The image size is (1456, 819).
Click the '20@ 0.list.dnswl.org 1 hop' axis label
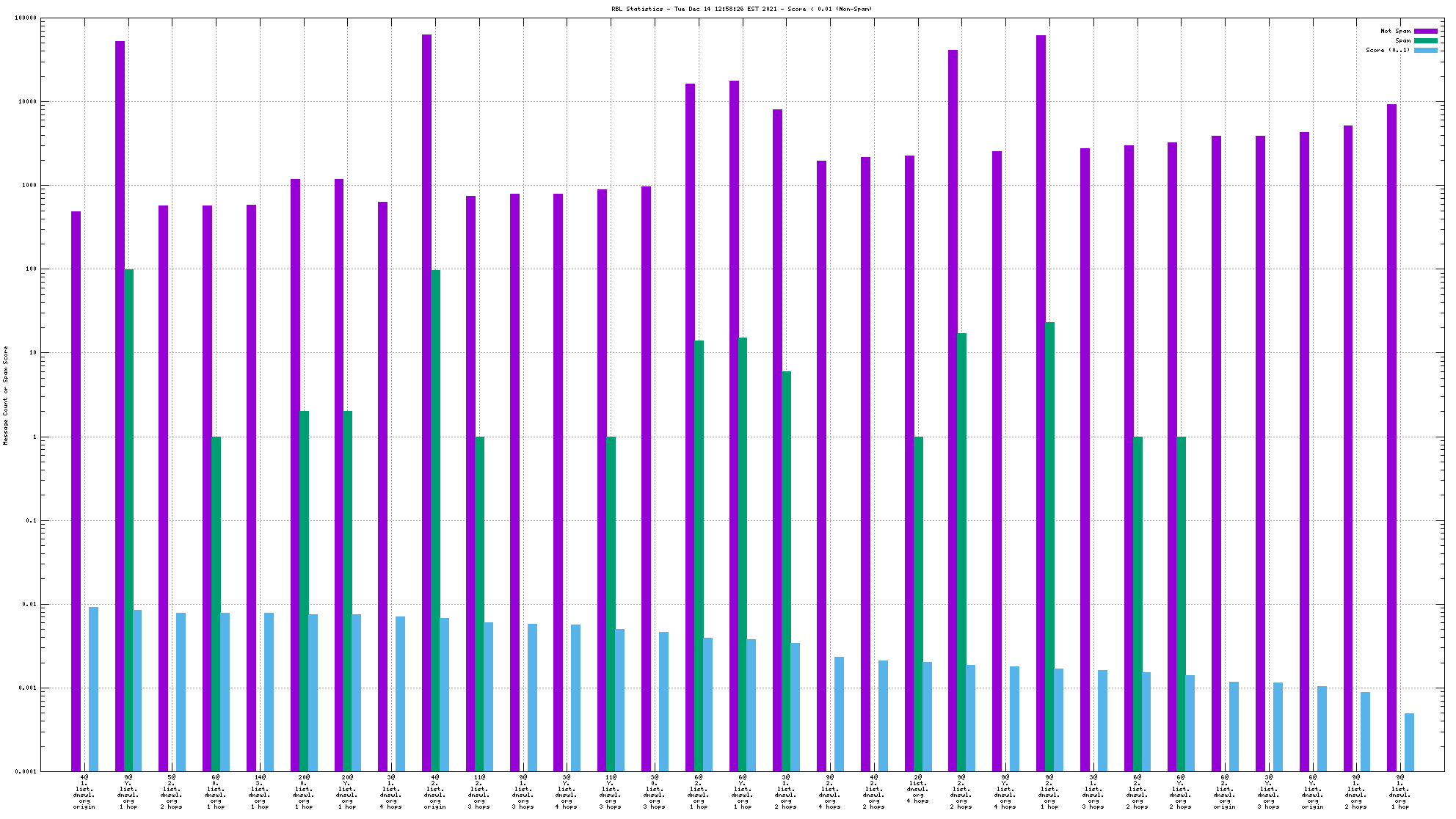[304, 791]
